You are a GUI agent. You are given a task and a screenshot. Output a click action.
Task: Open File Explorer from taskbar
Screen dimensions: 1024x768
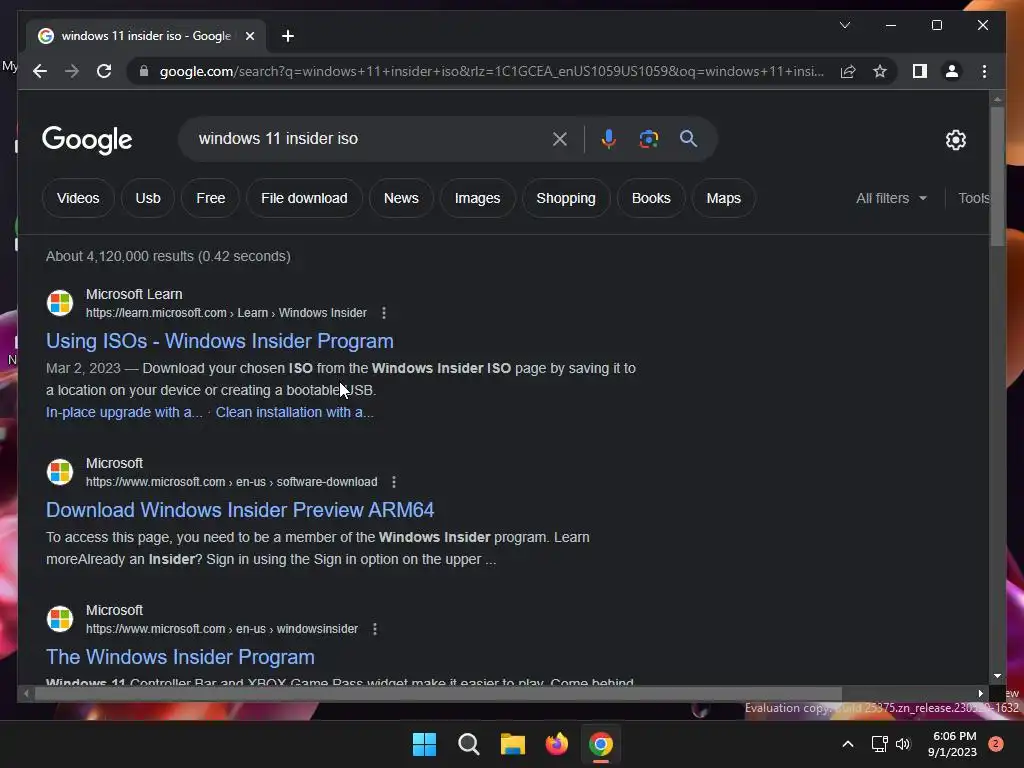pos(513,744)
